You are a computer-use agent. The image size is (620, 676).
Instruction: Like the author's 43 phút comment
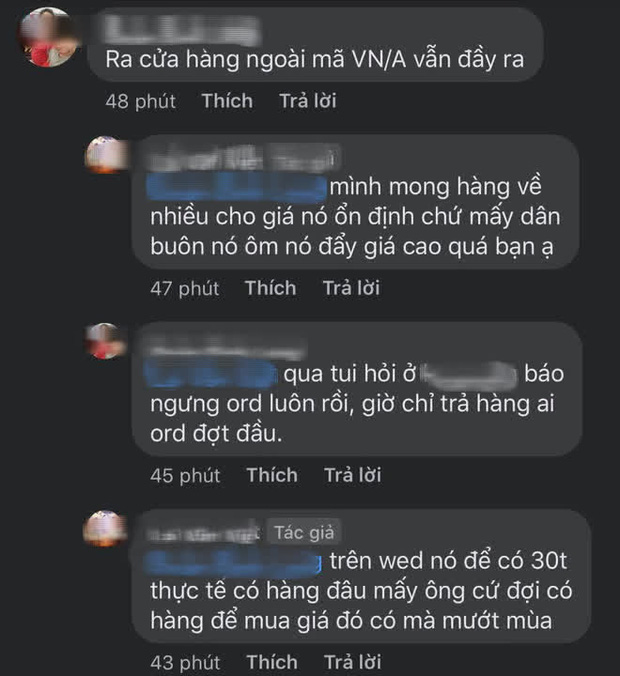(272, 662)
